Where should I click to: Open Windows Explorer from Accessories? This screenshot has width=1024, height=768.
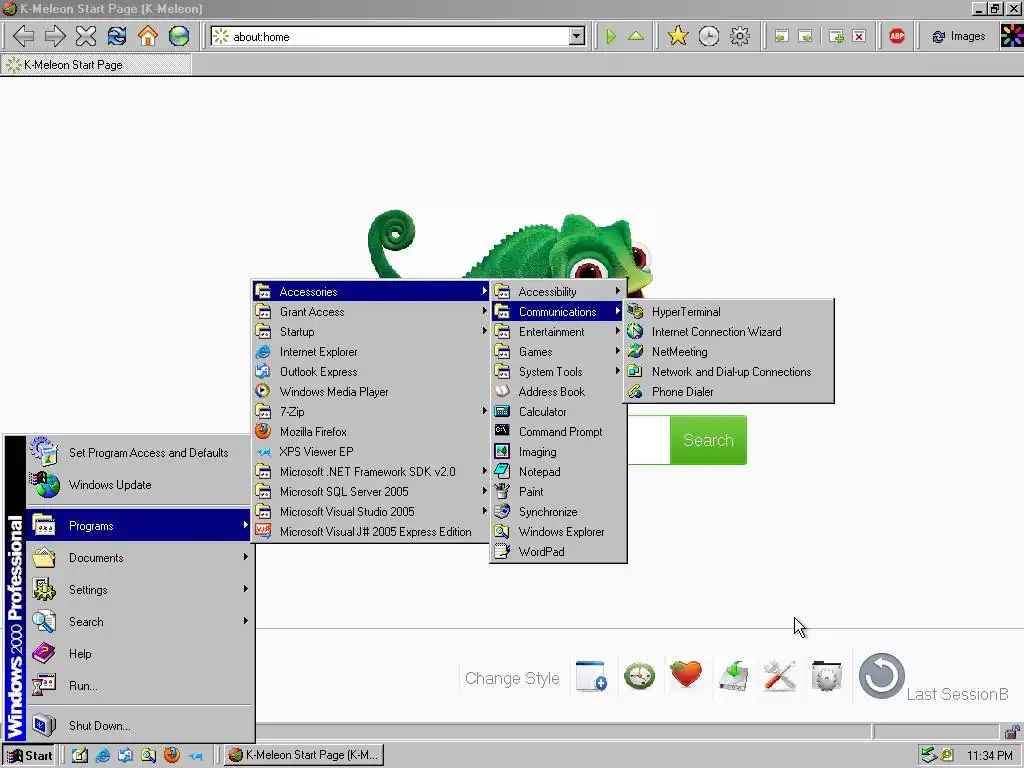tap(558, 532)
